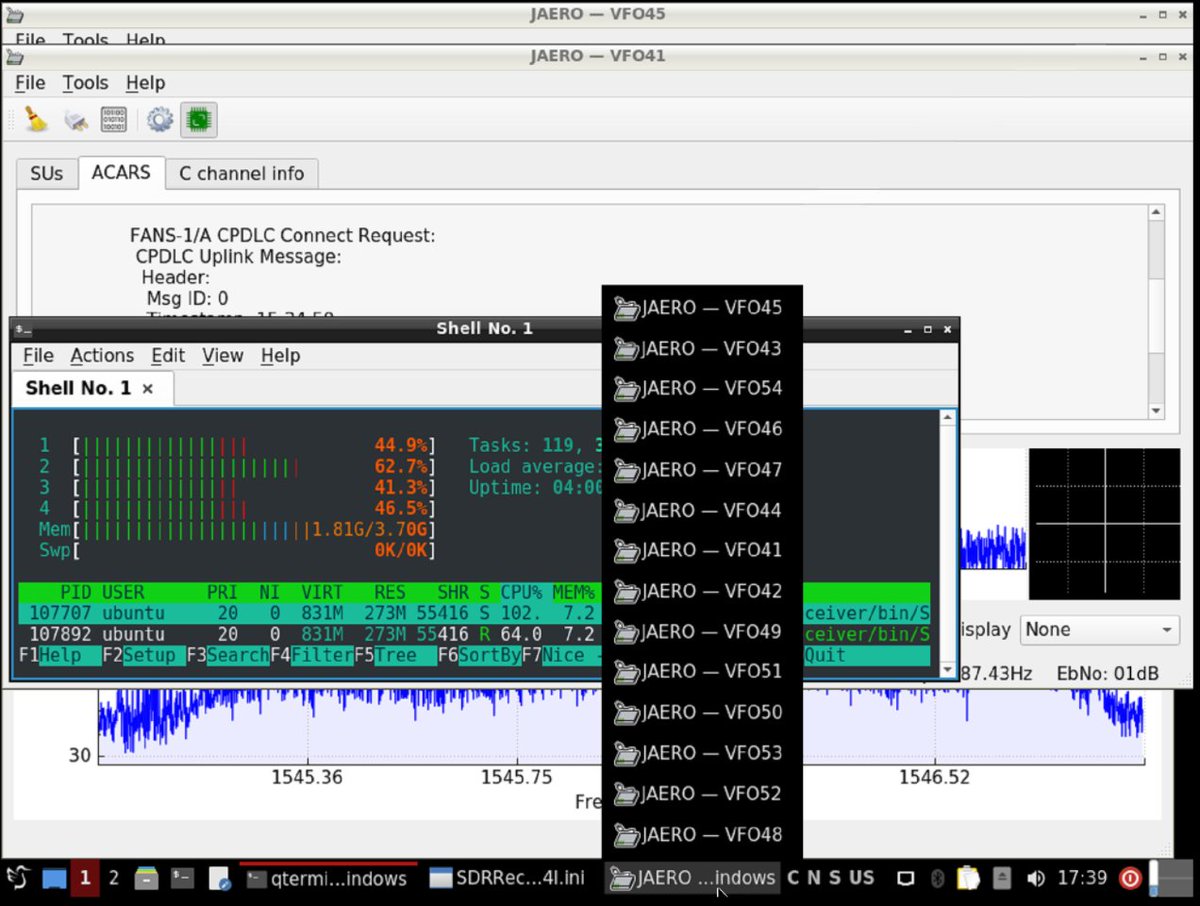Open Actions menu in Shell No. 1 window
The height and width of the screenshot is (906, 1200).
(102, 356)
